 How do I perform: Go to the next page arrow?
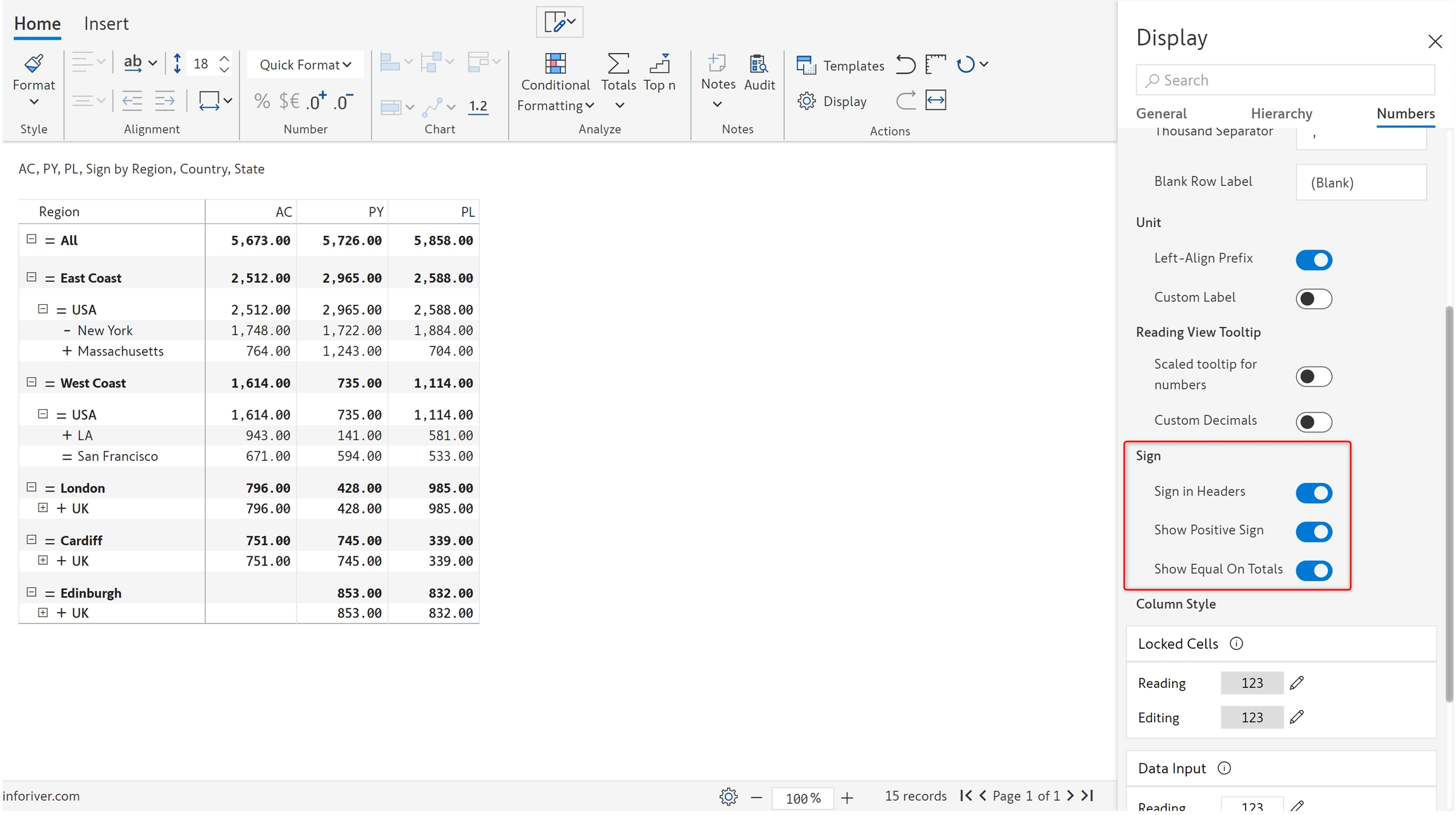click(x=1070, y=795)
